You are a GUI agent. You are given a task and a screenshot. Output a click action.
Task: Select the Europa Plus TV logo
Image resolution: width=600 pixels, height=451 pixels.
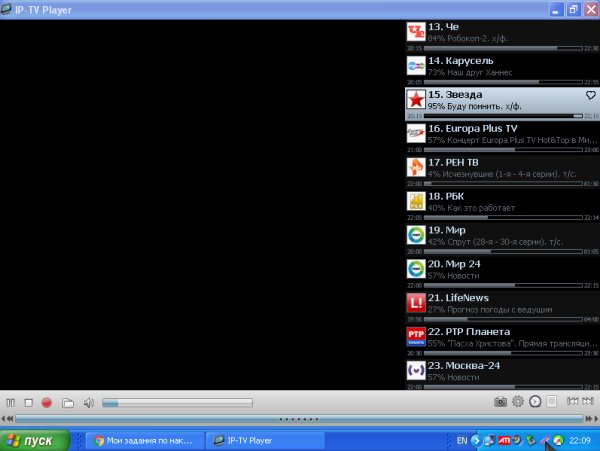416,134
